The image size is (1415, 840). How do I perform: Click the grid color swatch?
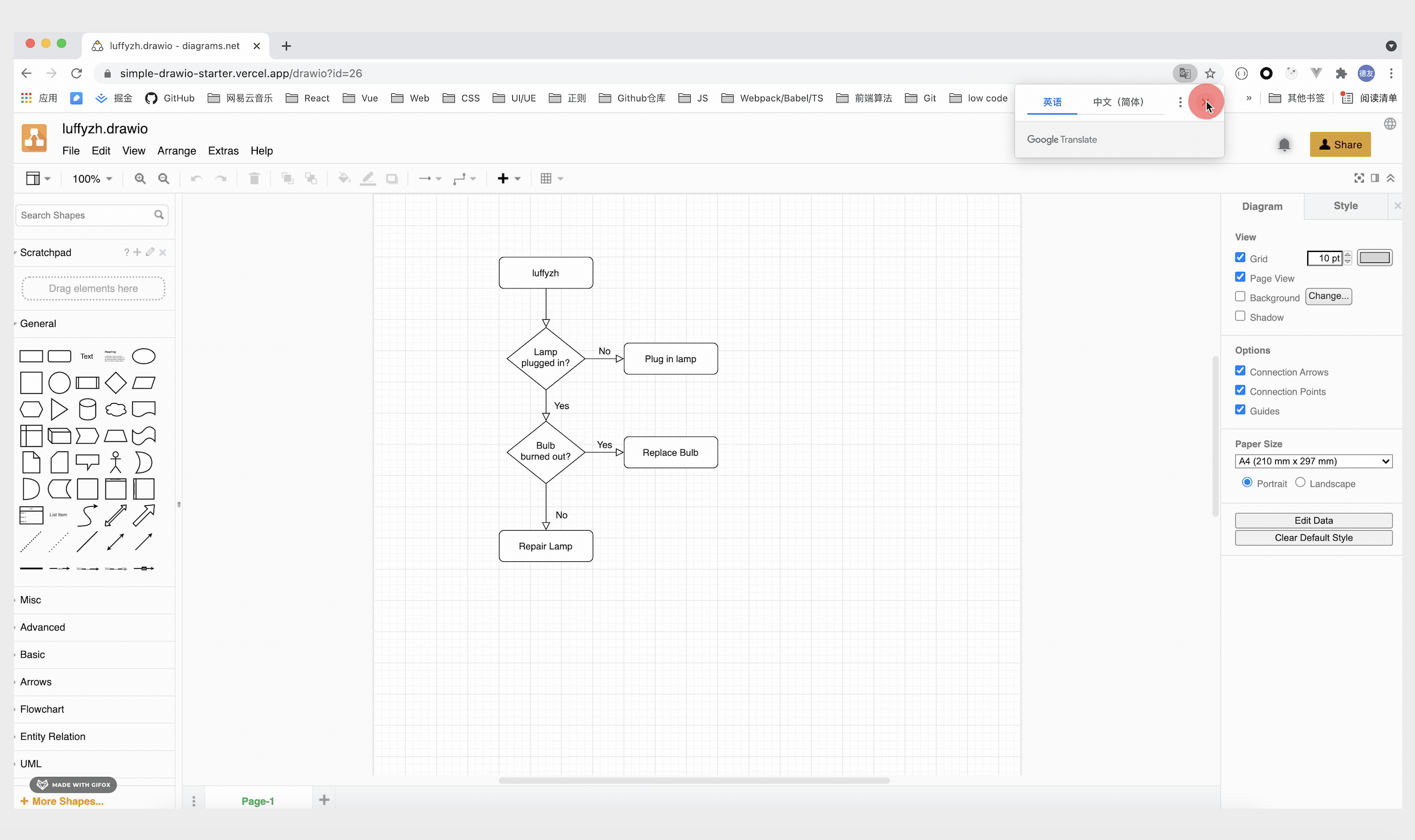coord(1374,258)
